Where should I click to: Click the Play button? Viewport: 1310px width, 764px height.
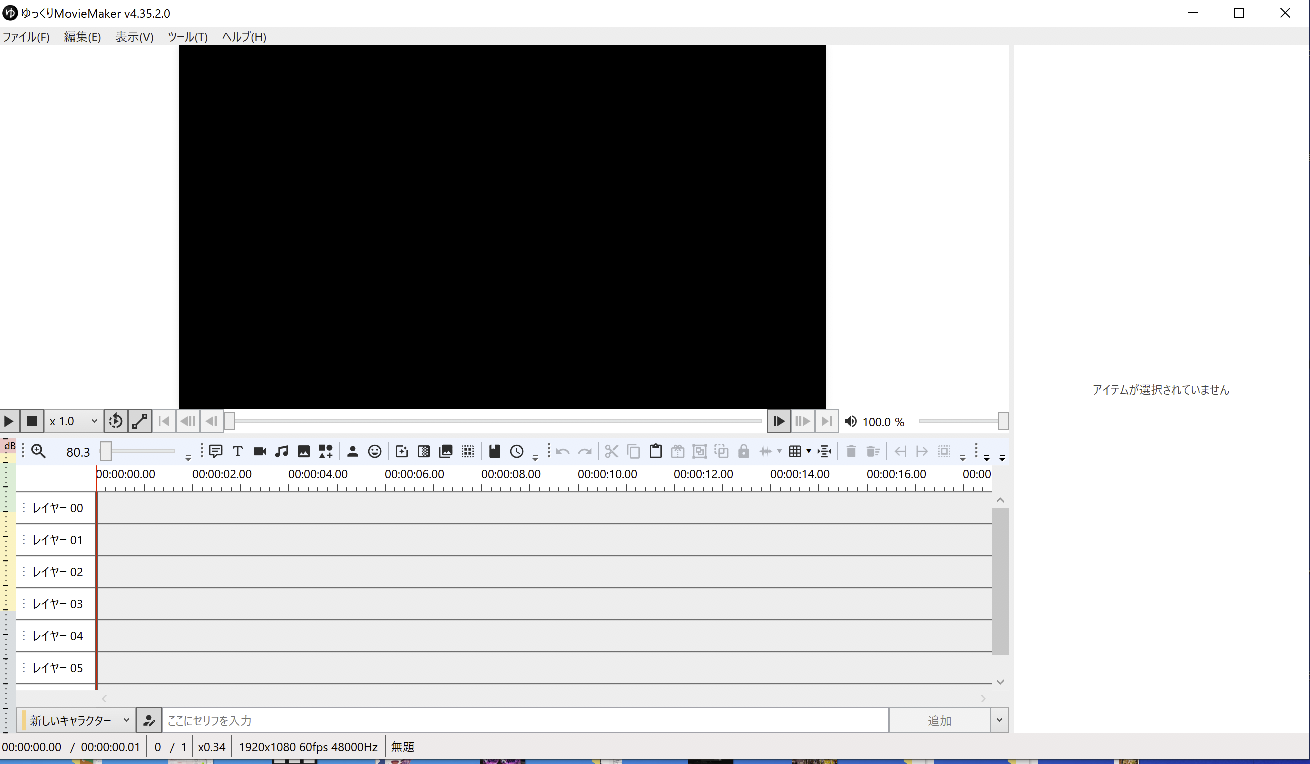(9, 421)
